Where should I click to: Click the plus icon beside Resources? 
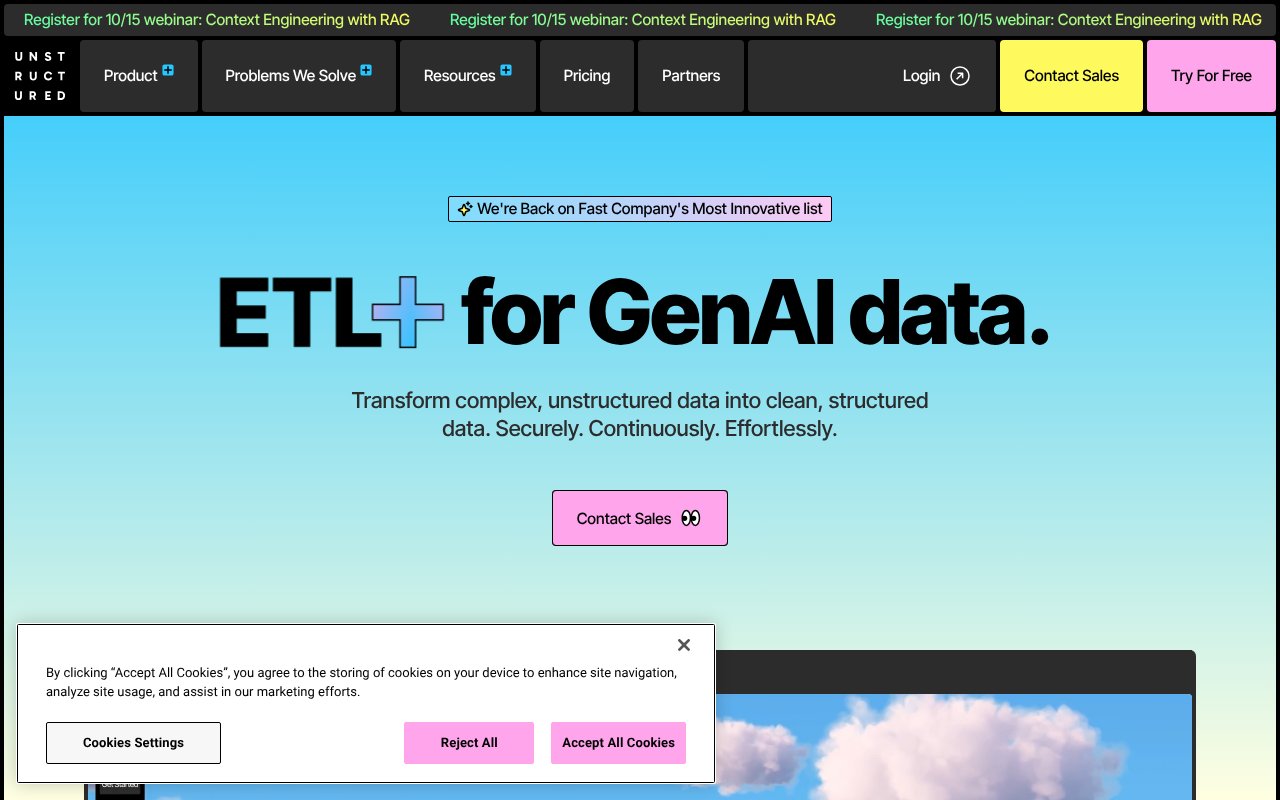point(505,69)
